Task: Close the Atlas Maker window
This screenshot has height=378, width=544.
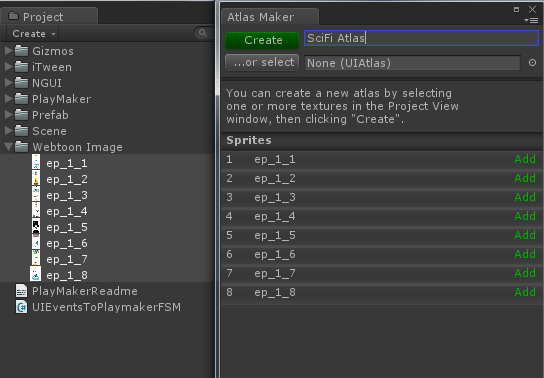Action: [532, 9]
